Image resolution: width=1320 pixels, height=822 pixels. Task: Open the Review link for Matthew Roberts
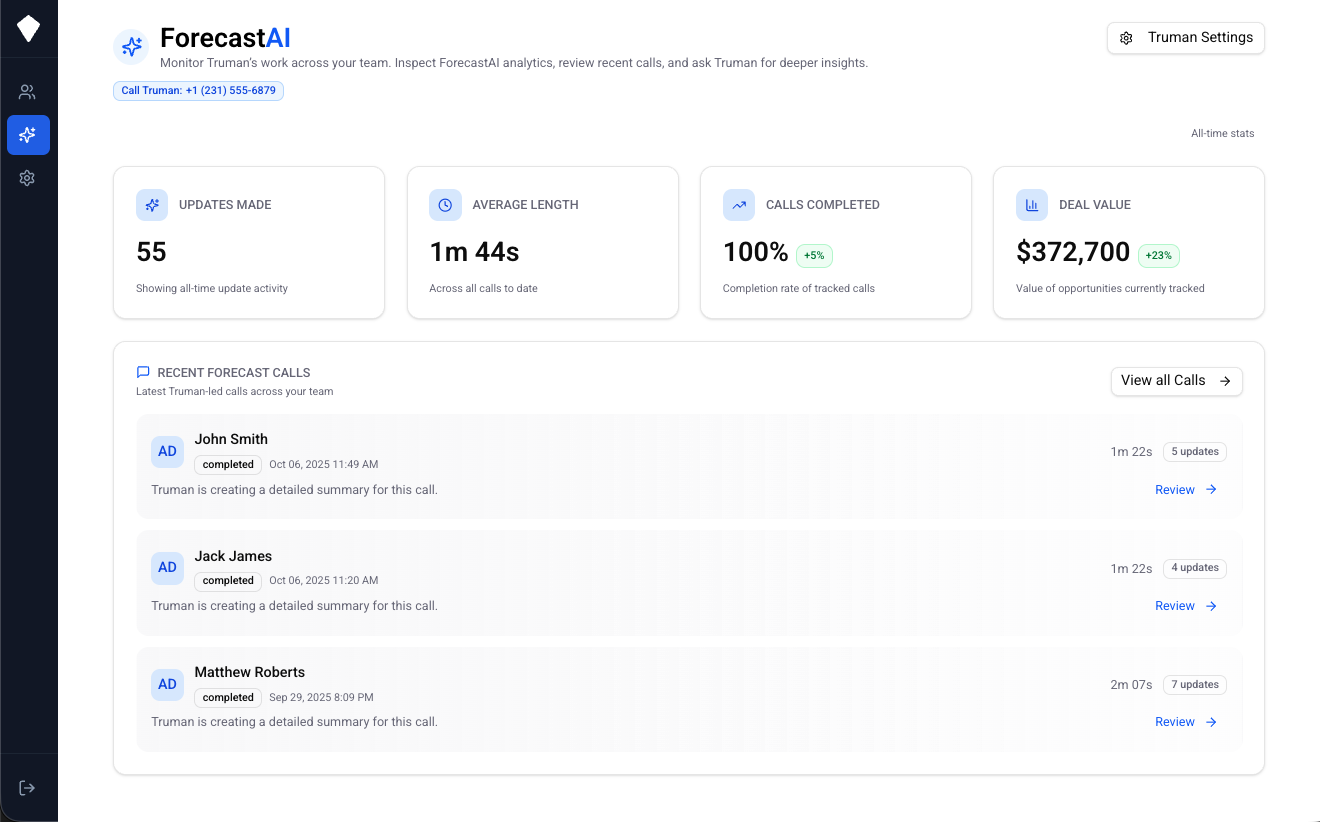[x=1186, y=721]
